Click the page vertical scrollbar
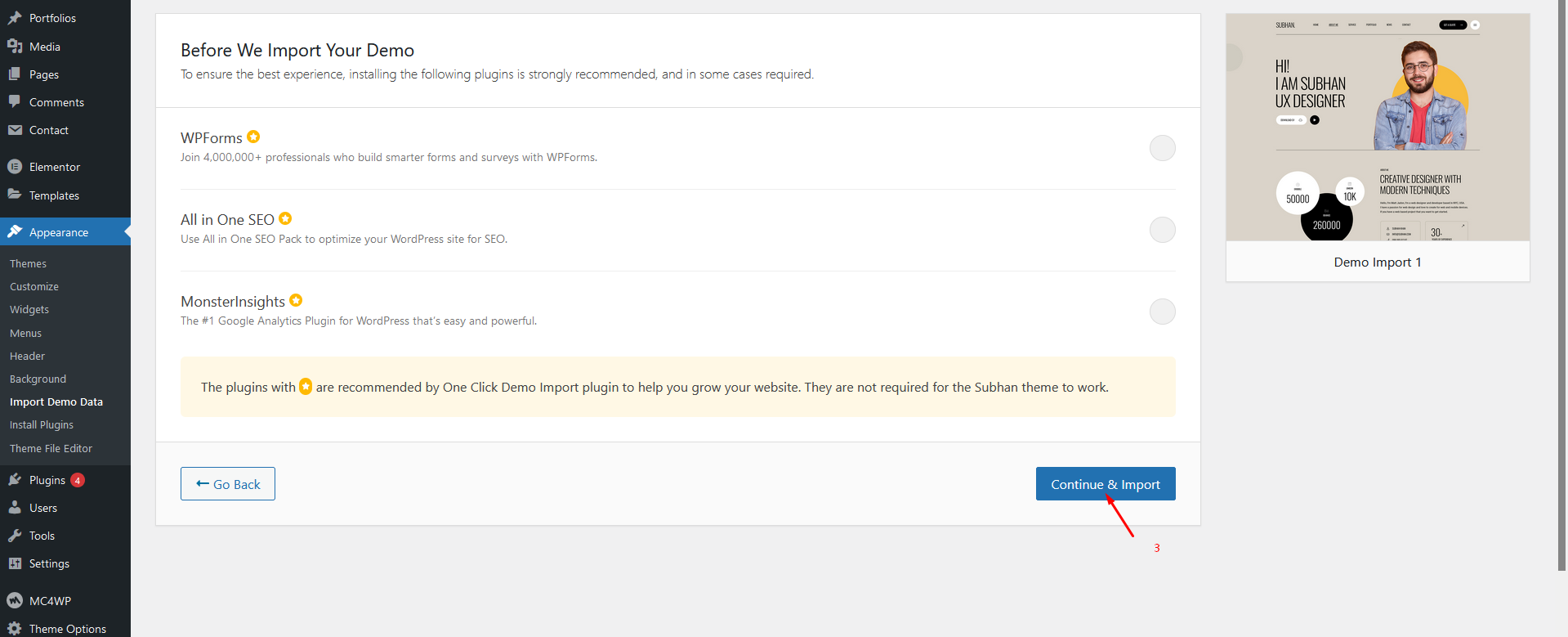Viewport: 1568px width, 637px height. tap(1563, 285)
